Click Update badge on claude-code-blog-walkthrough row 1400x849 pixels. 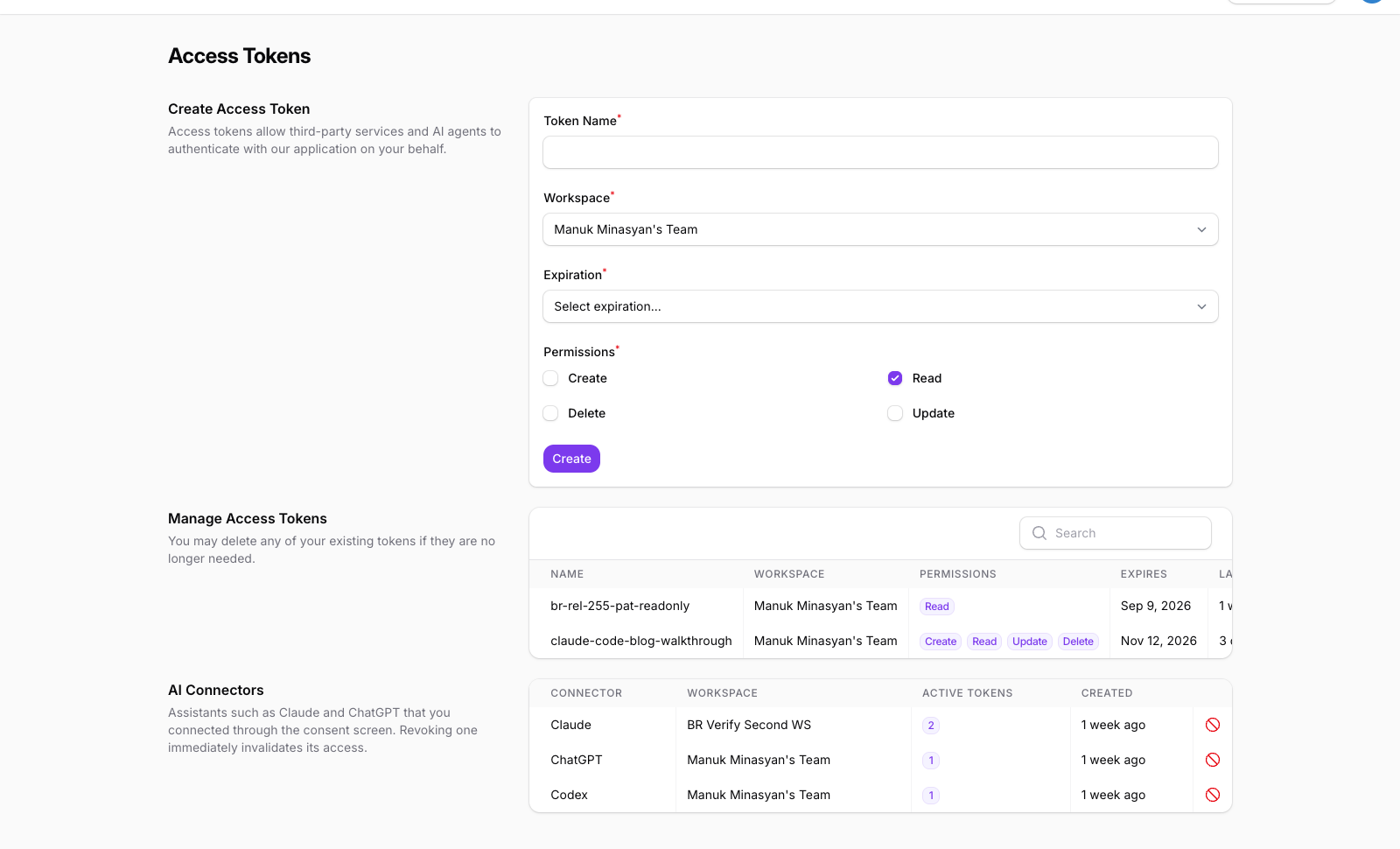[x=1030, y=642]
